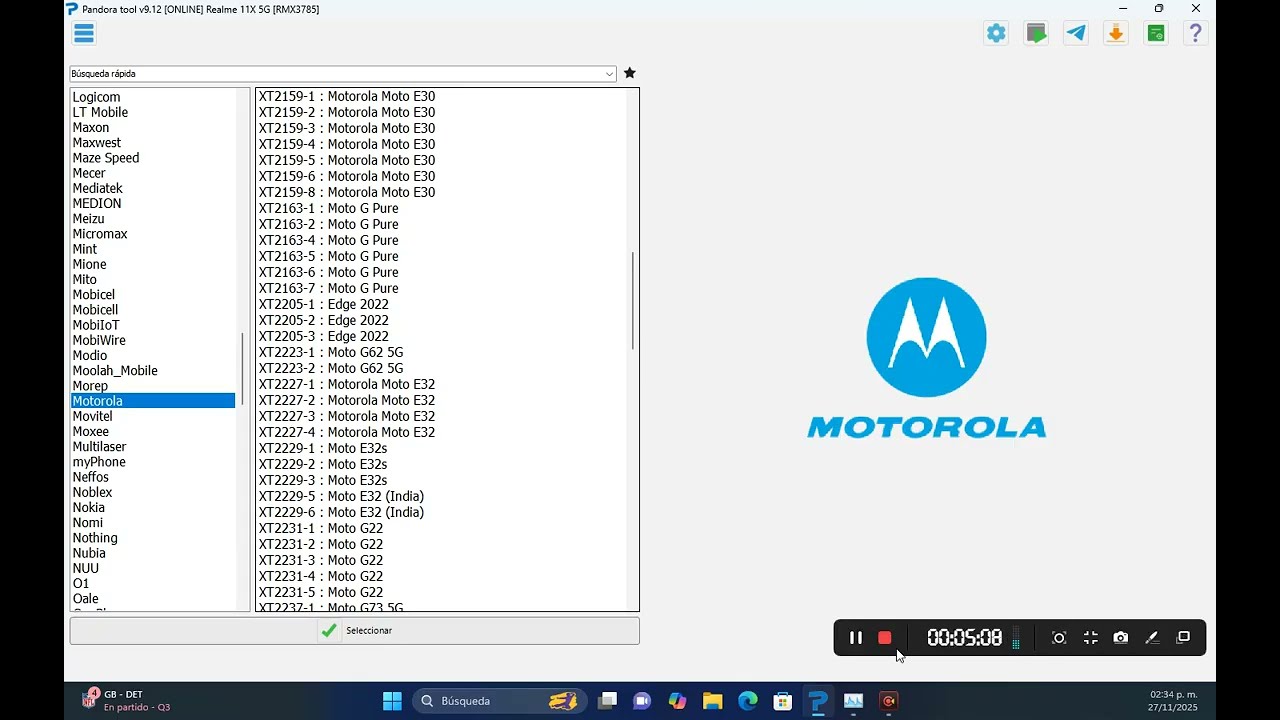
Task: Click the Seleccionar button
Action: coord(354,631)
